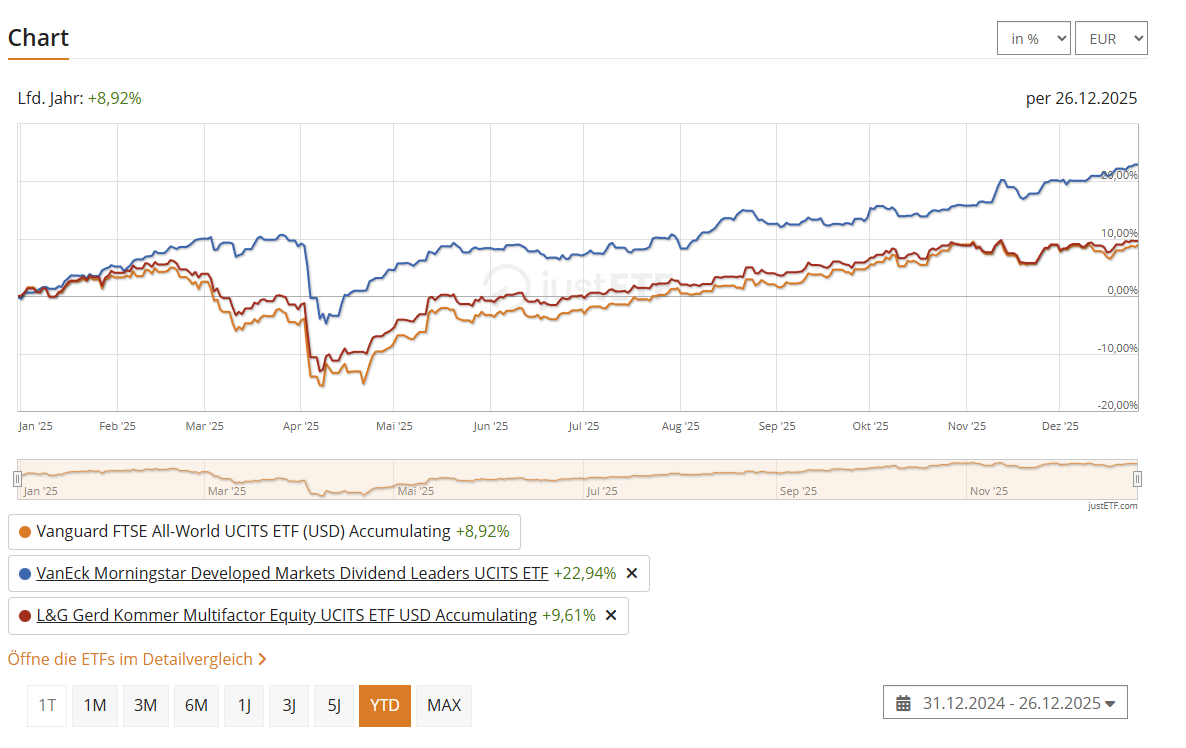
Task: Open L&G Gerd Kommer Multifactor Equity link
Action: point(286,616)
